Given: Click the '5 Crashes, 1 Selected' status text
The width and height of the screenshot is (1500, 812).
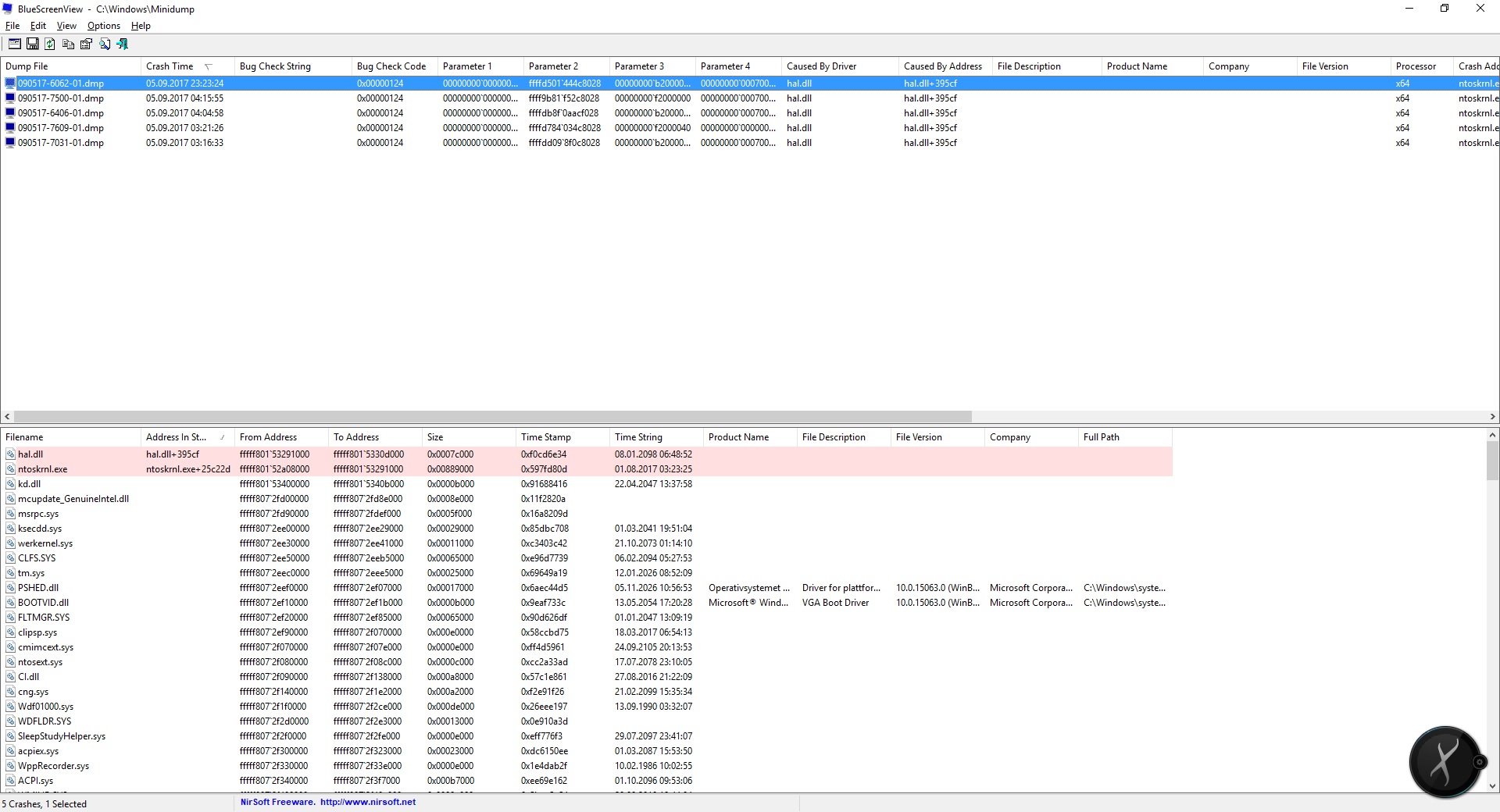Looking at the screenshot, I should pos(45,804).
